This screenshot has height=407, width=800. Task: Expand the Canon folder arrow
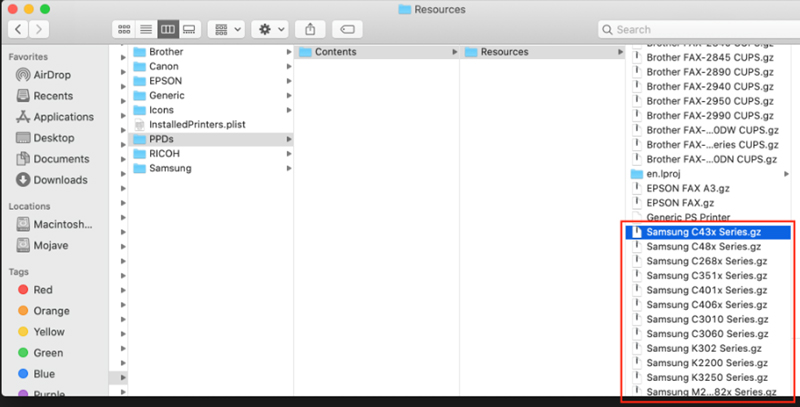tap(289, 66)
